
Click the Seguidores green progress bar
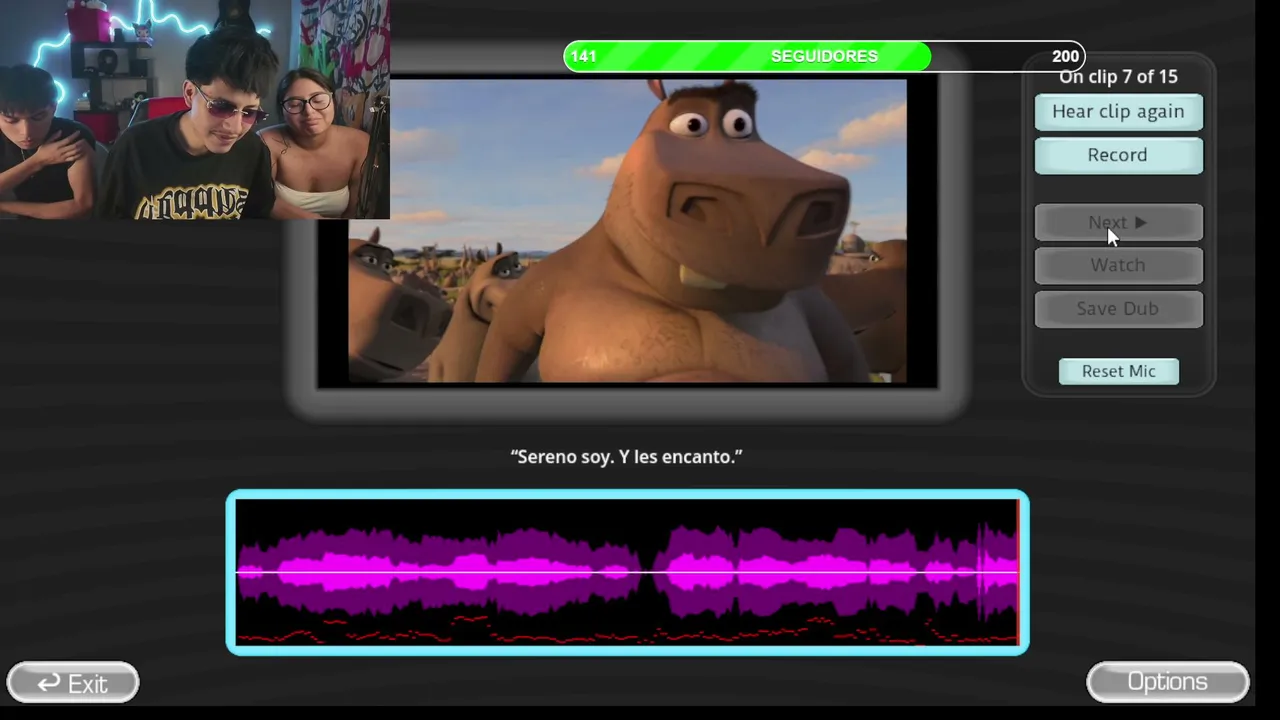click(824, 56)
